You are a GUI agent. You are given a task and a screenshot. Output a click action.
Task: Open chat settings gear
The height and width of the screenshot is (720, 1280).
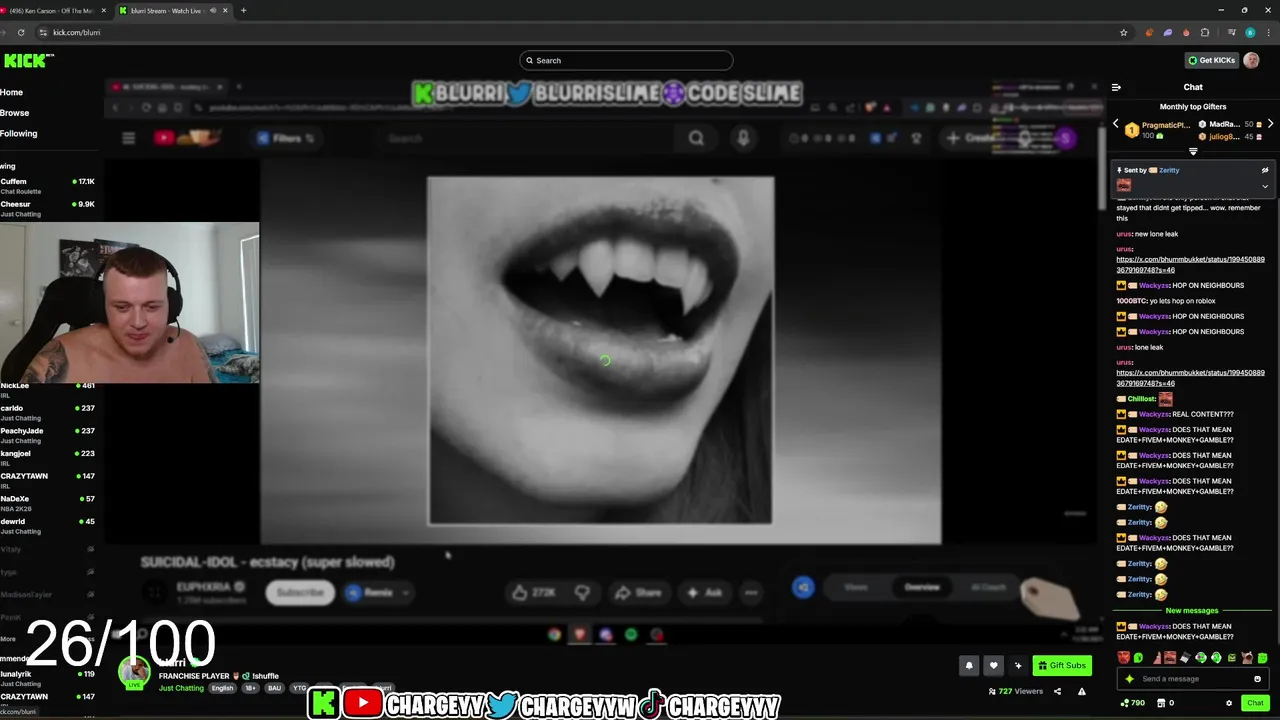[1229, 703]
